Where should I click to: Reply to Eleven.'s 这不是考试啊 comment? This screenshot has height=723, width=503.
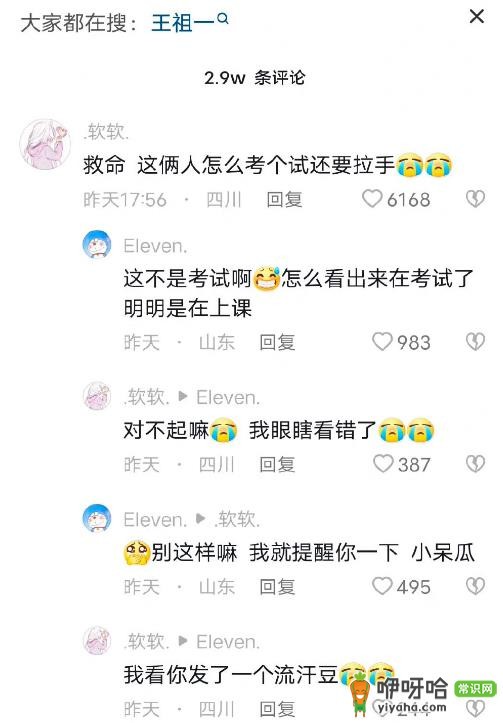[x=277, y=343]
